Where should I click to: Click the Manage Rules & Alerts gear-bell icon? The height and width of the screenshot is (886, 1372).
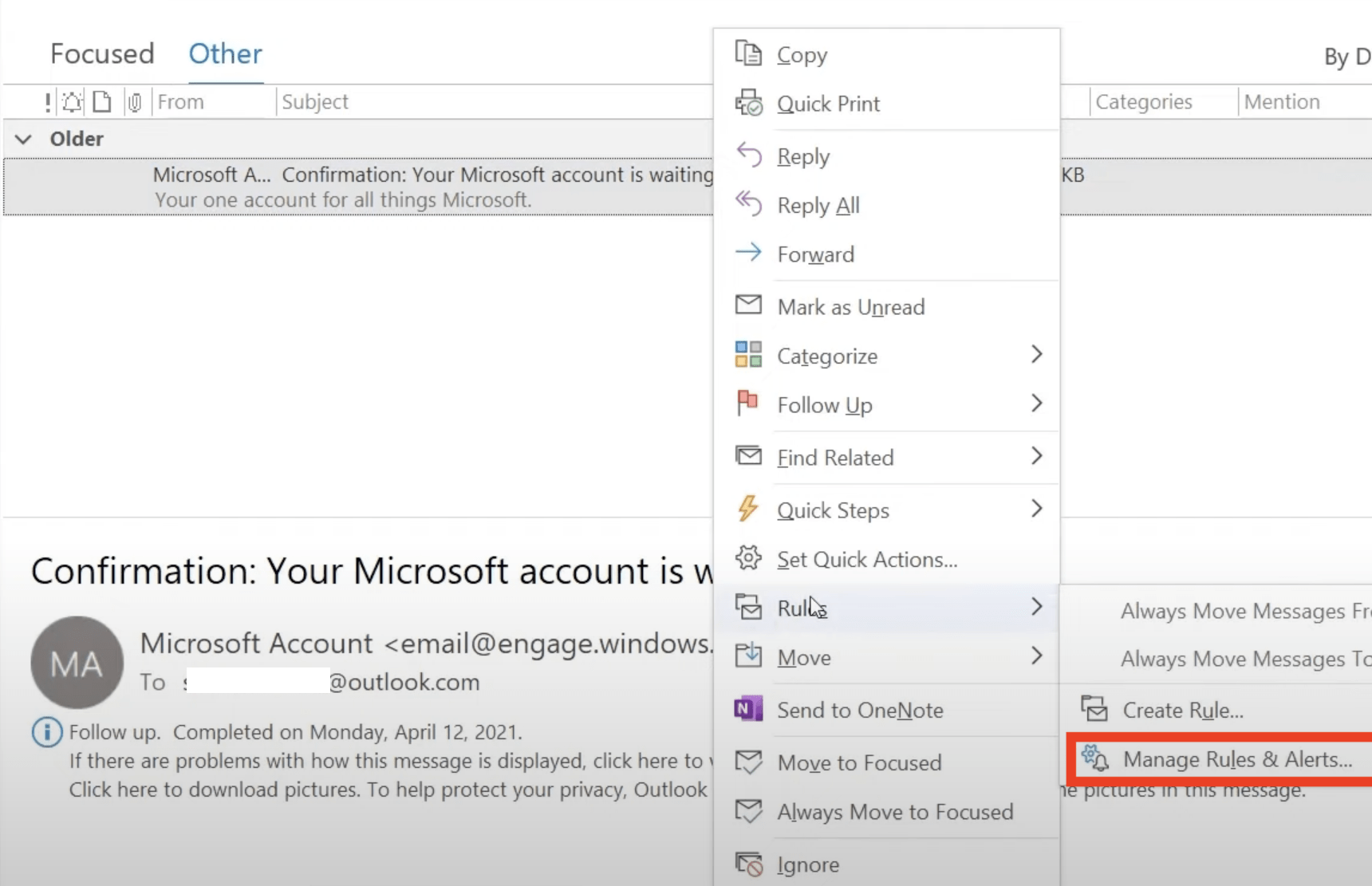click(x=1094, y=758)
